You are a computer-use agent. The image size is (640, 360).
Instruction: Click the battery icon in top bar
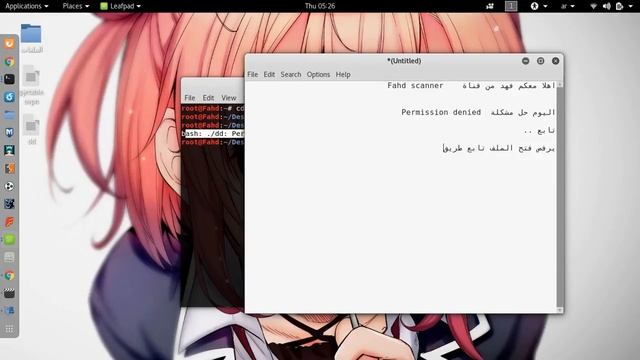coord(620,6)
